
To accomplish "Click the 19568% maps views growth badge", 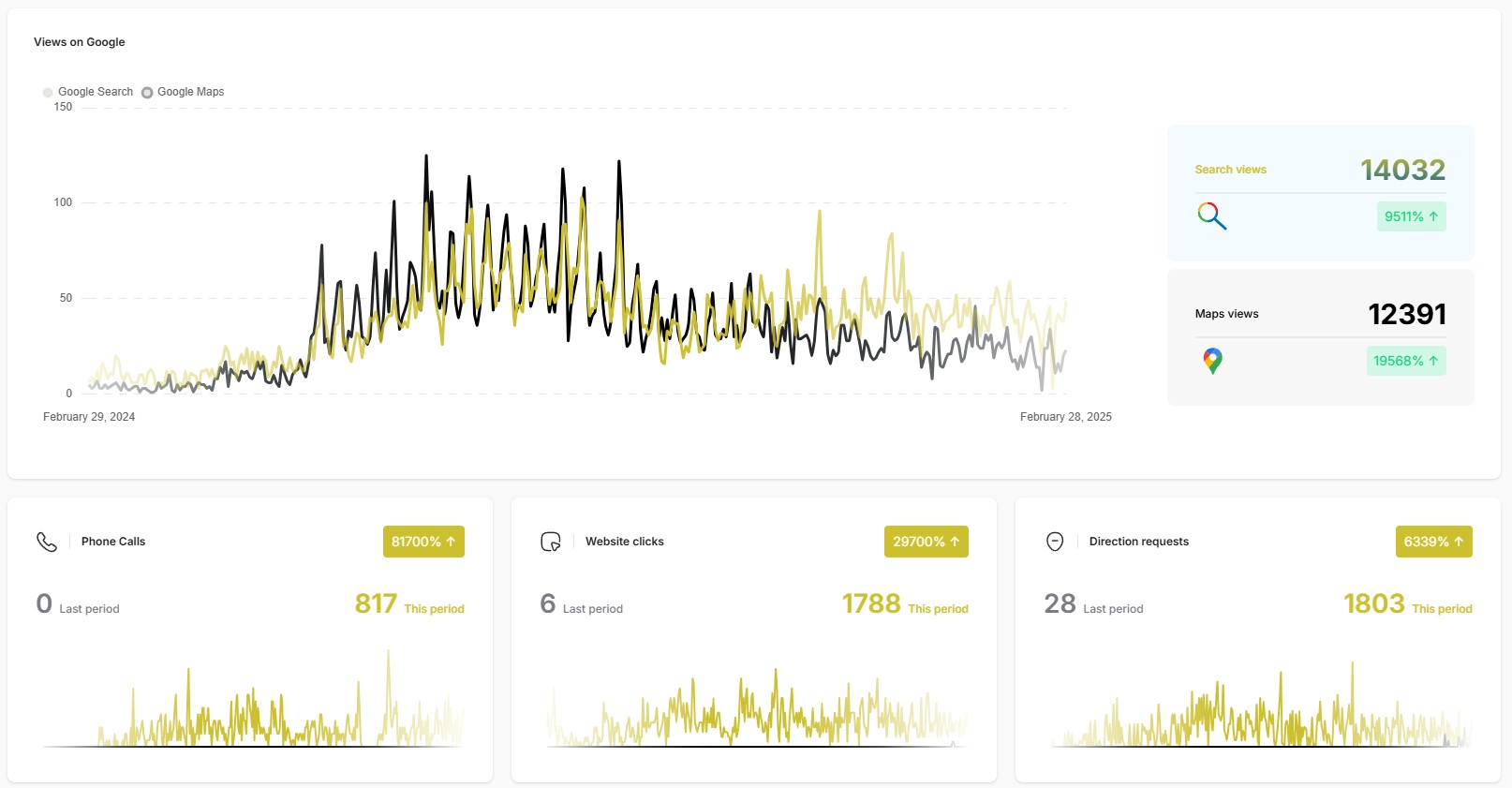I will [x=1405, y=361].
